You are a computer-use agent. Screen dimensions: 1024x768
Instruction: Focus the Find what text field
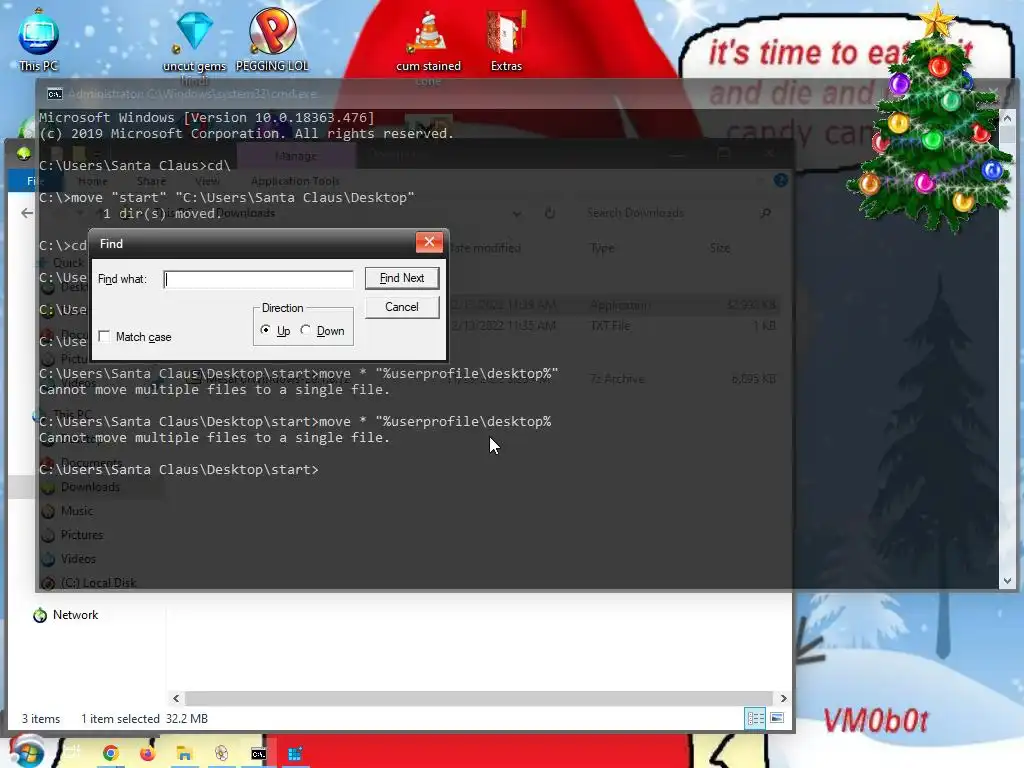point(259,280)
